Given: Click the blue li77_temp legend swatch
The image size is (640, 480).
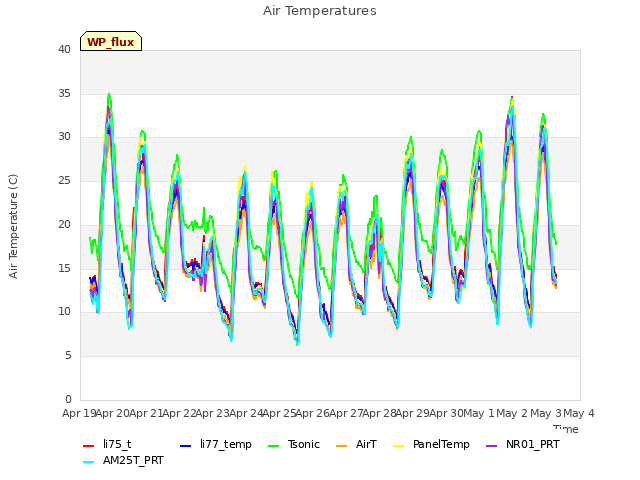Looking at the screenshot, I should tap(185, 446).
